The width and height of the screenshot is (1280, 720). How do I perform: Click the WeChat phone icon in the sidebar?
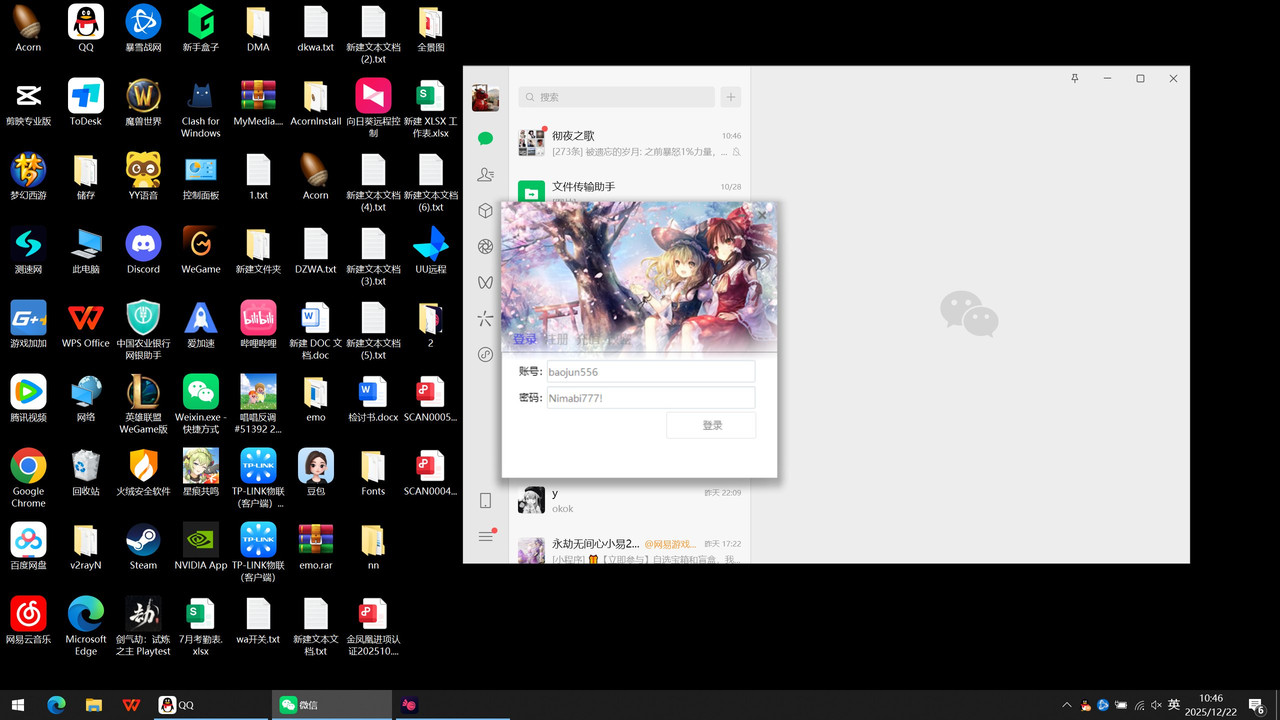(x=485, y=500)
